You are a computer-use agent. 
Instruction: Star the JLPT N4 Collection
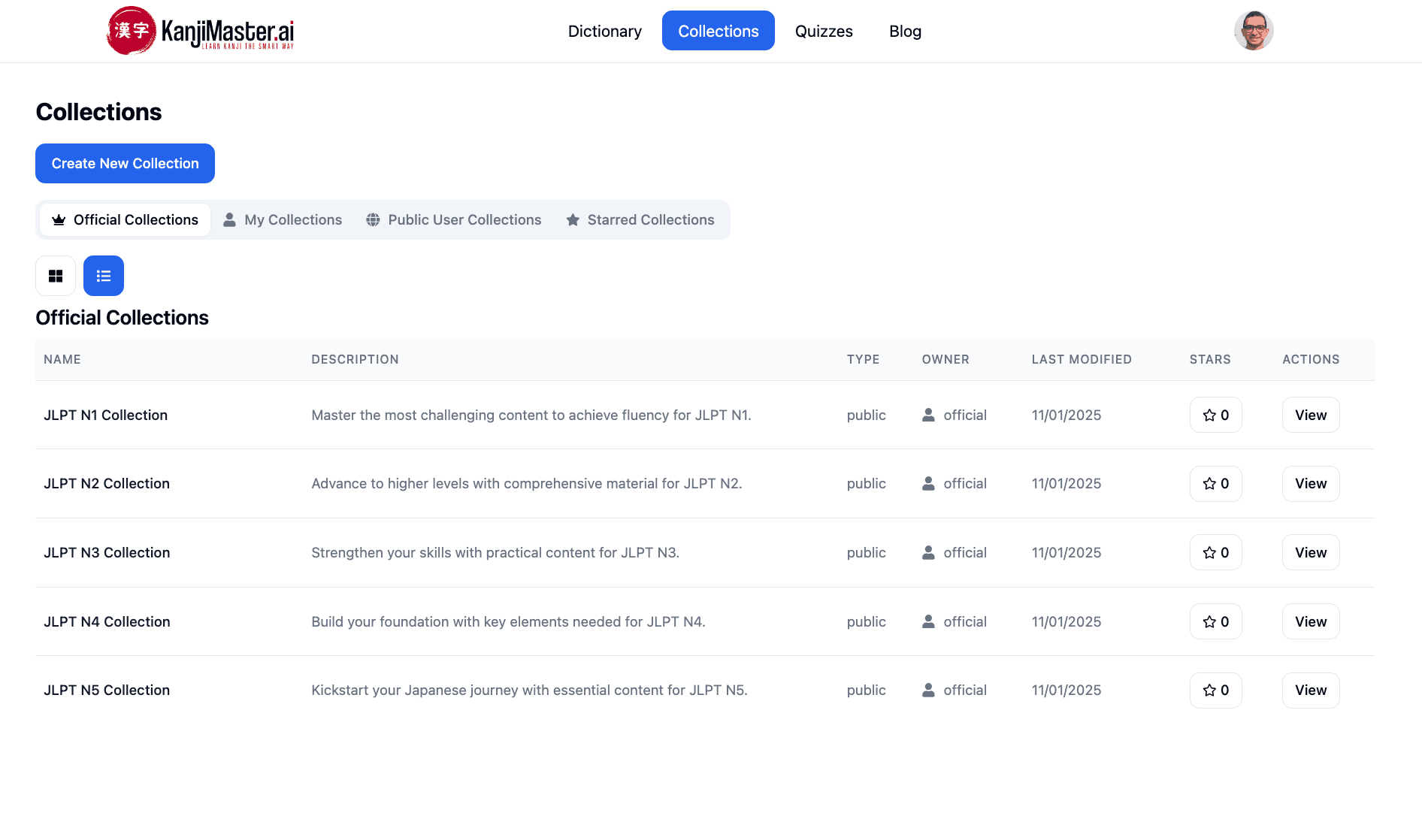[1215, 622]
